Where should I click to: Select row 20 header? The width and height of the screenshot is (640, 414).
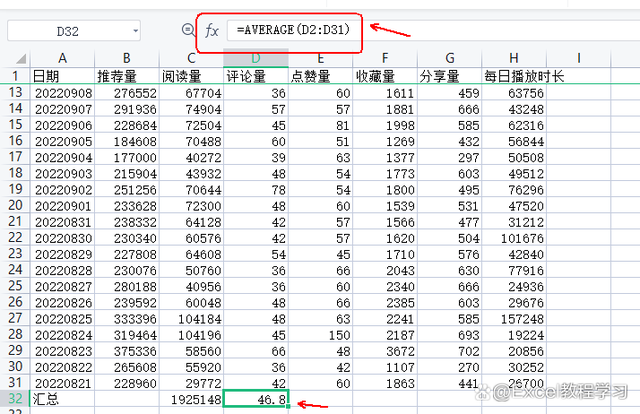15,205
